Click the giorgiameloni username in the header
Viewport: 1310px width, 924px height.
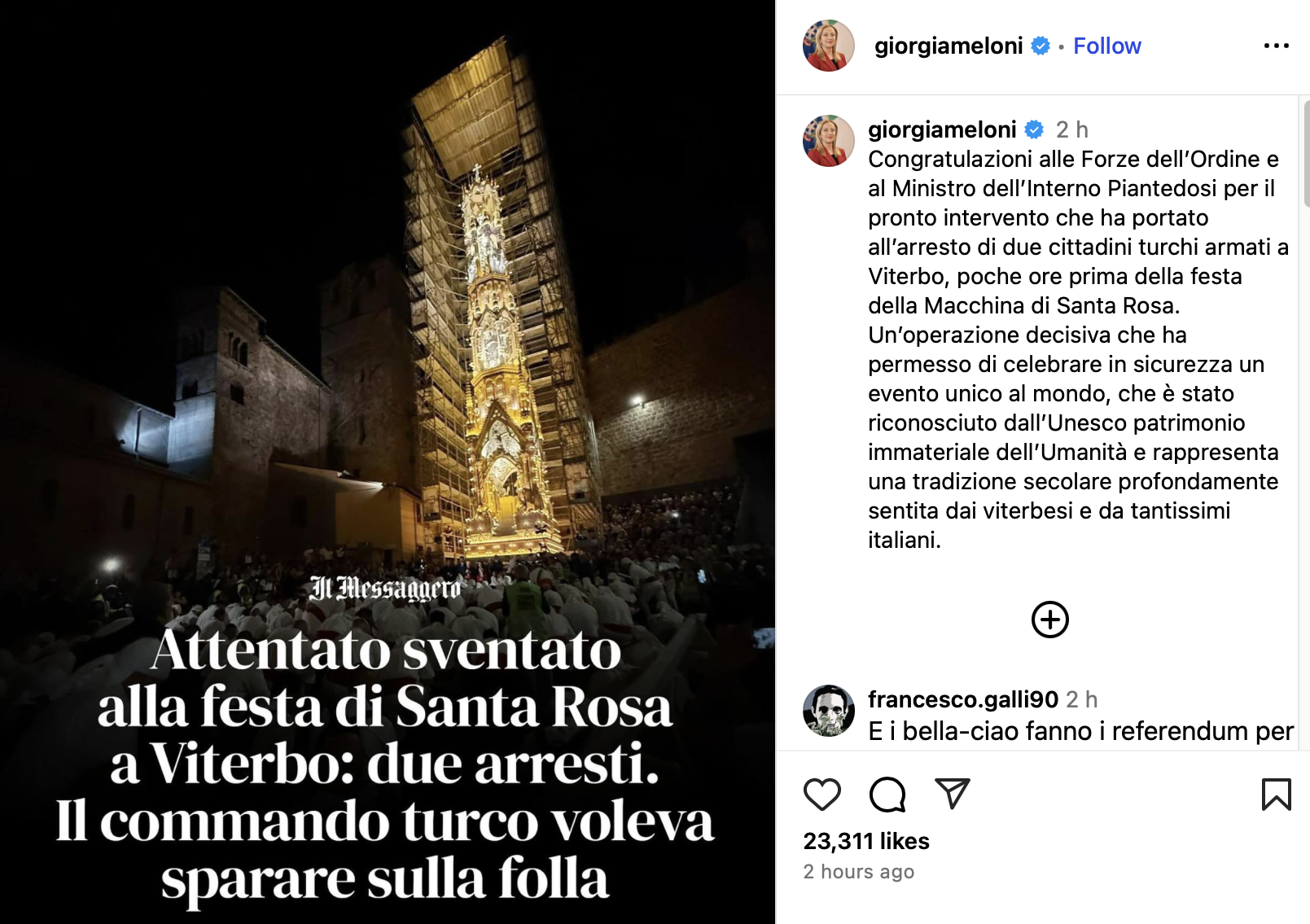(x=949, y=46)
